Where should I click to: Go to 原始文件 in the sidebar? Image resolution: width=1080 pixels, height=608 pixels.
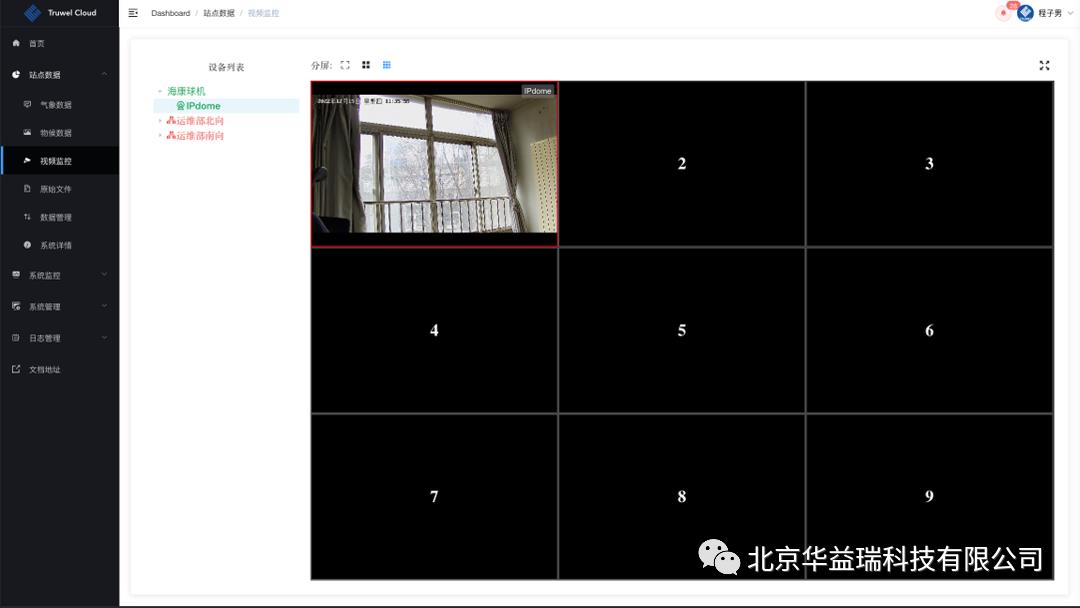(56, 189)
